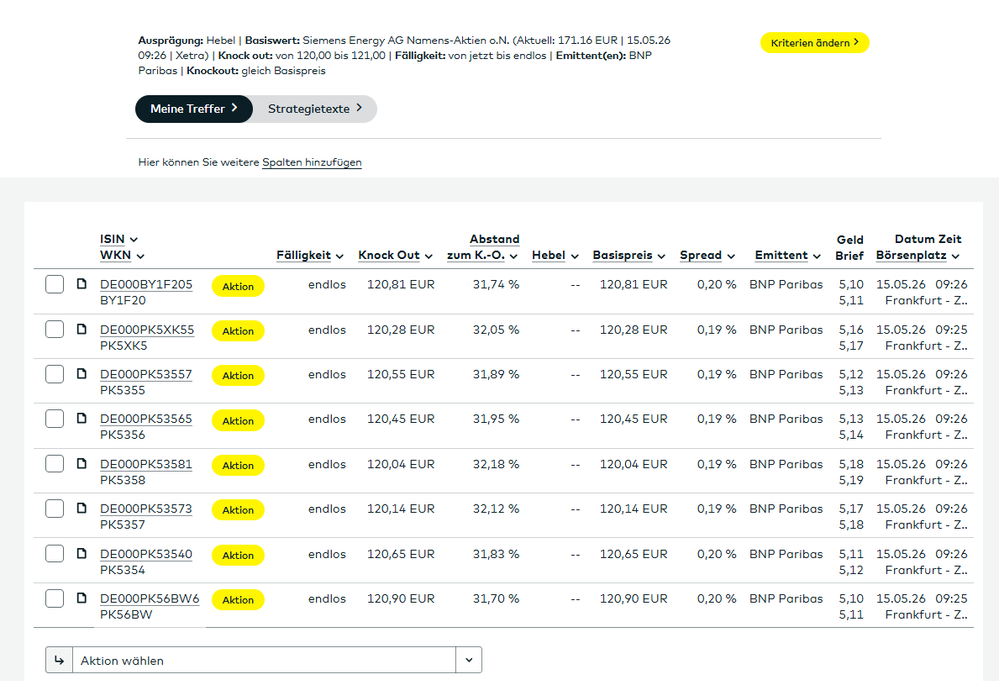Image resolution: width=999 pixels, height=681 pixels.
Task: Sort by Börsenplatz column
Action: pyautogui.click(x=917, y=255)
